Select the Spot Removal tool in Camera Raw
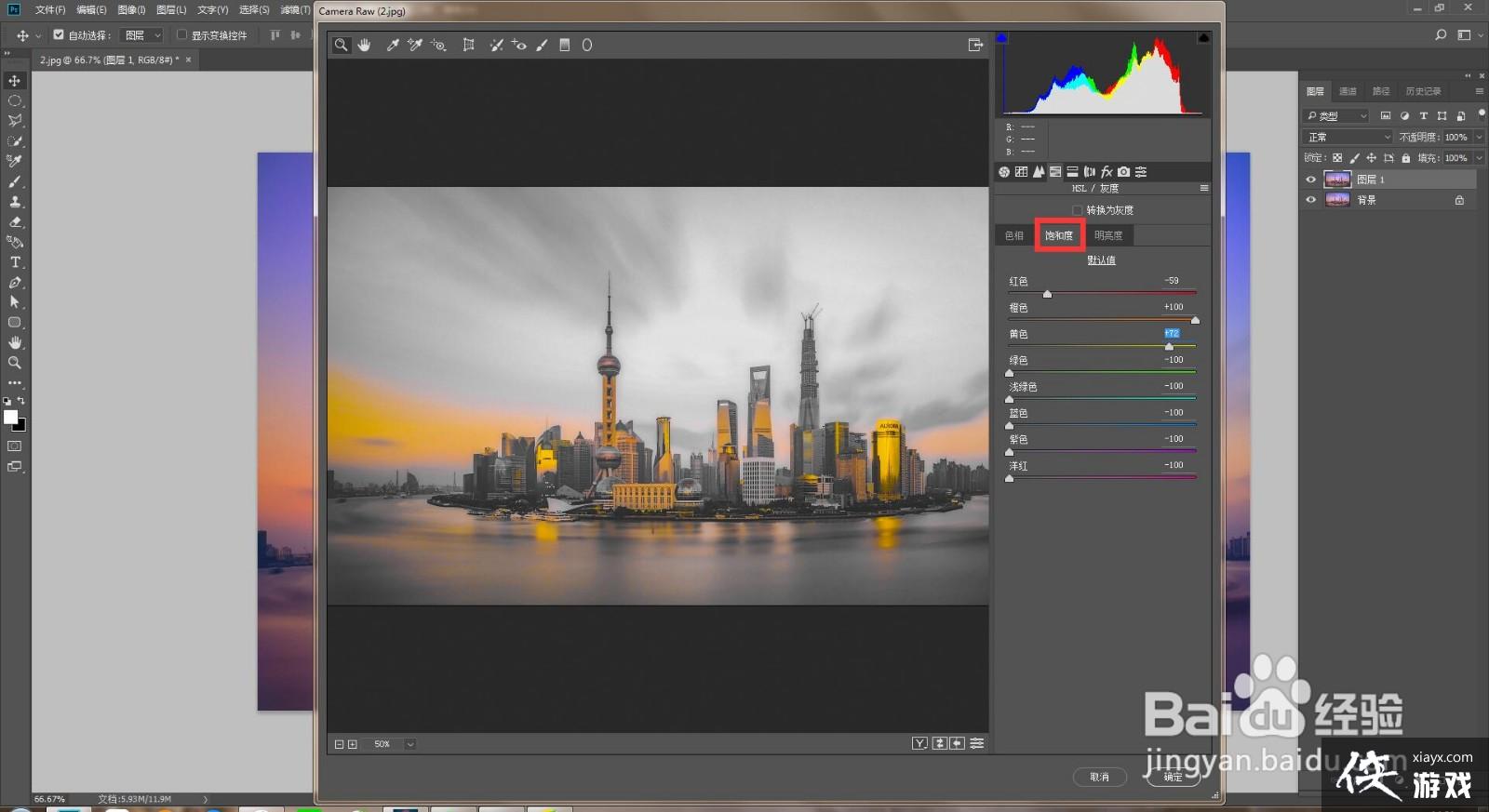Image resolution: width=1489 pixels, height=812 pixels. pyautogui.click(x=497, y=45)
